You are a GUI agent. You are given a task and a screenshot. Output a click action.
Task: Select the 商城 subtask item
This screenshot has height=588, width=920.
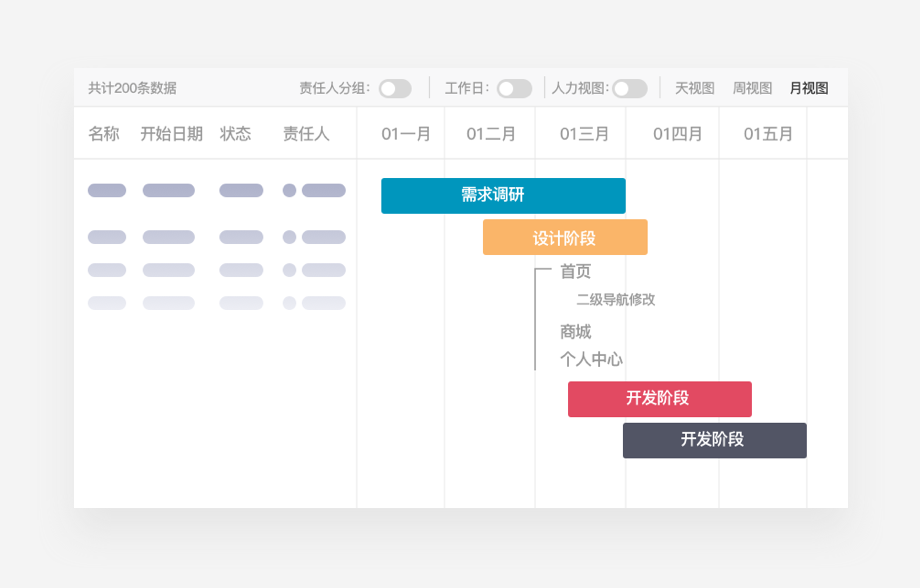click(x=575, y=332)
